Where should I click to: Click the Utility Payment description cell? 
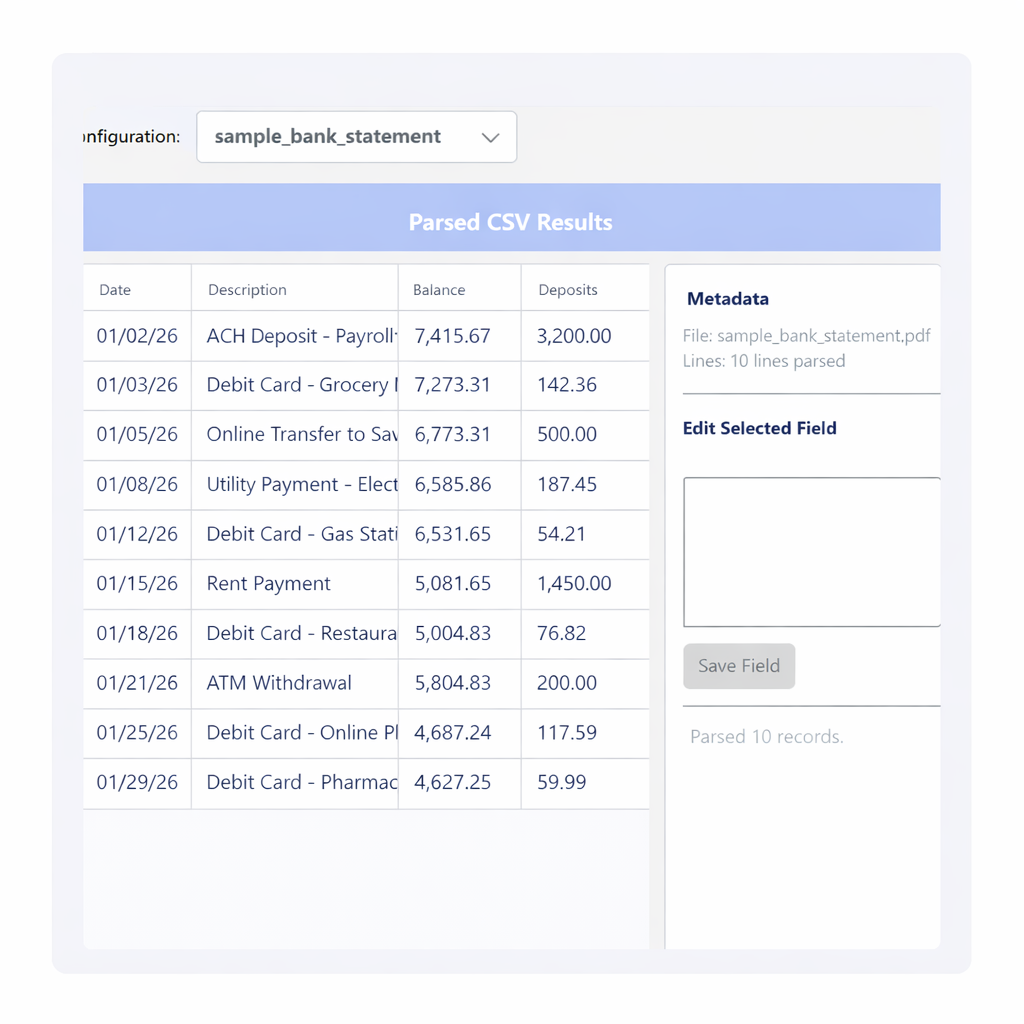coord(300,485)
